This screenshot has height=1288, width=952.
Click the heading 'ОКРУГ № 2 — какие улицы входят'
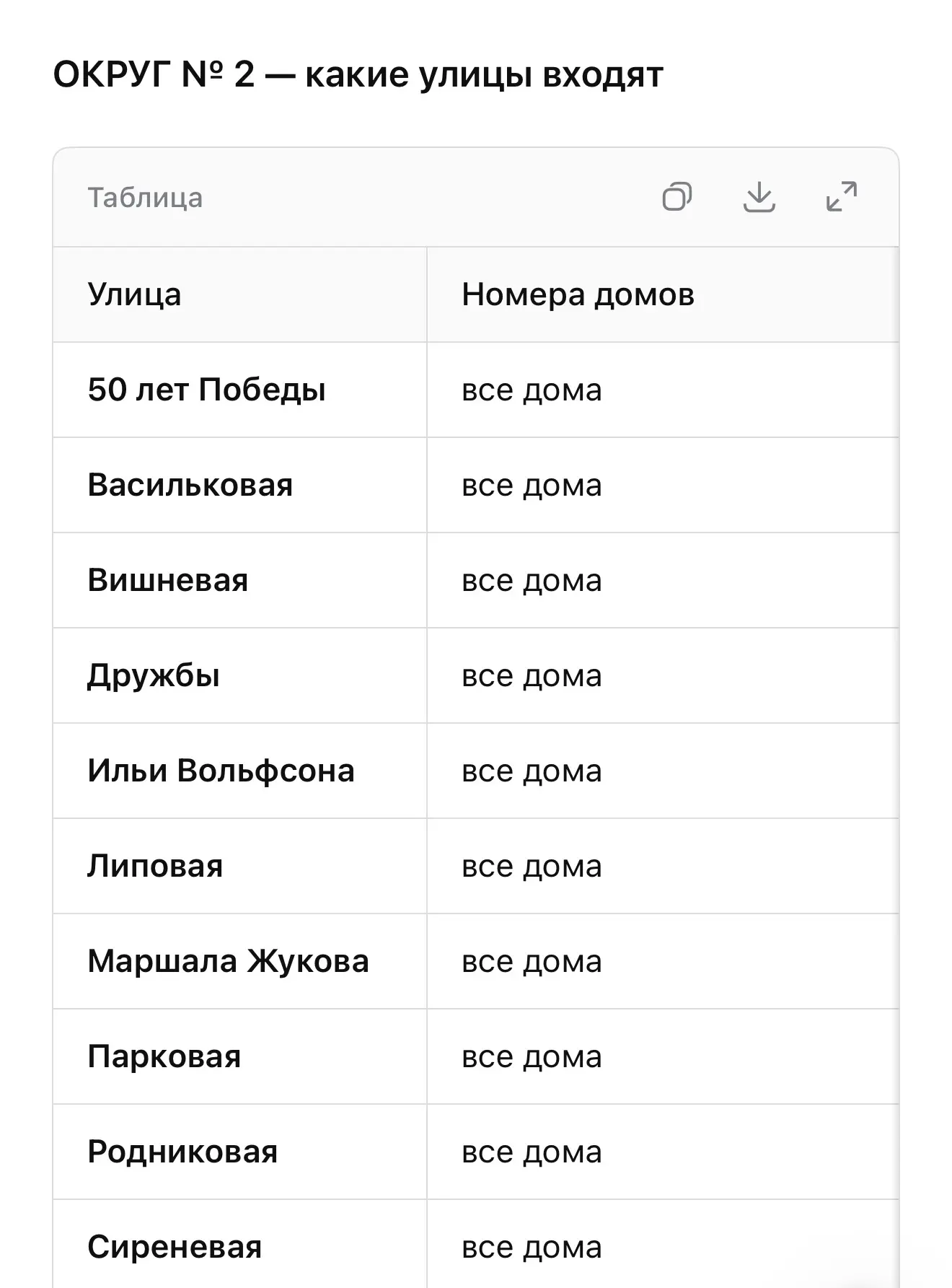pos(358,74)
